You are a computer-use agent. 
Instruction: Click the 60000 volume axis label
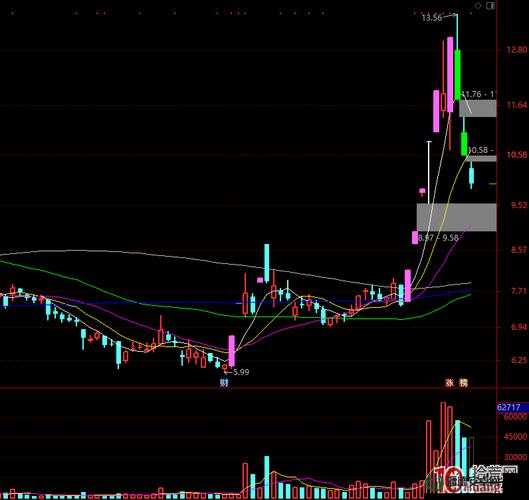pyautogui.click(x=516, y=416)
